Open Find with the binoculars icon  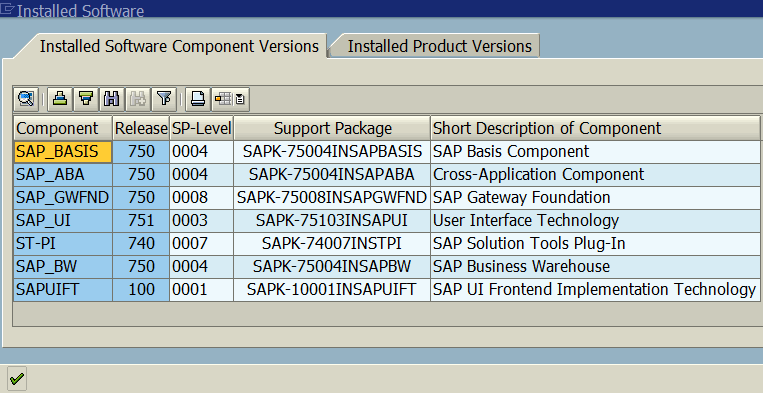click(112, 99)
